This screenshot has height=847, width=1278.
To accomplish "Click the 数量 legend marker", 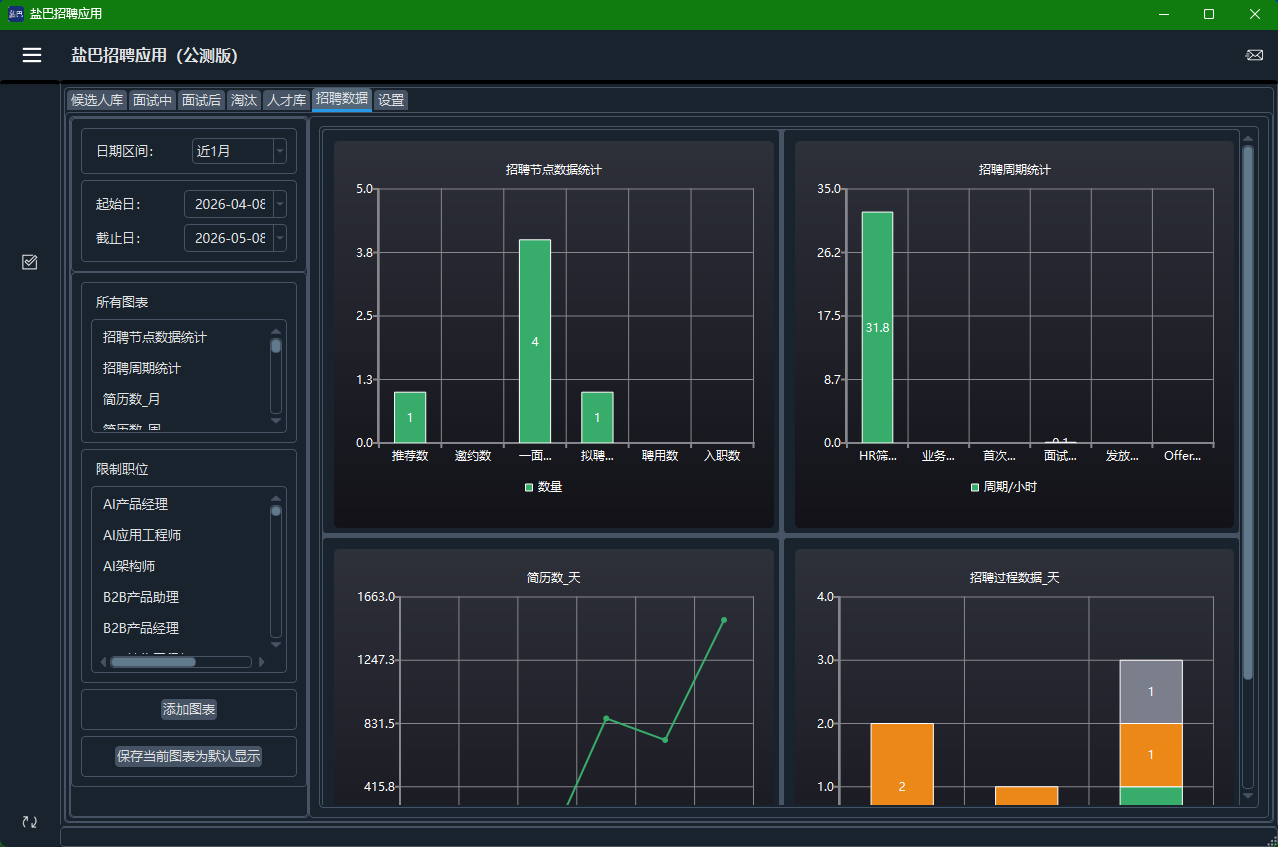I will click(529, 487).
